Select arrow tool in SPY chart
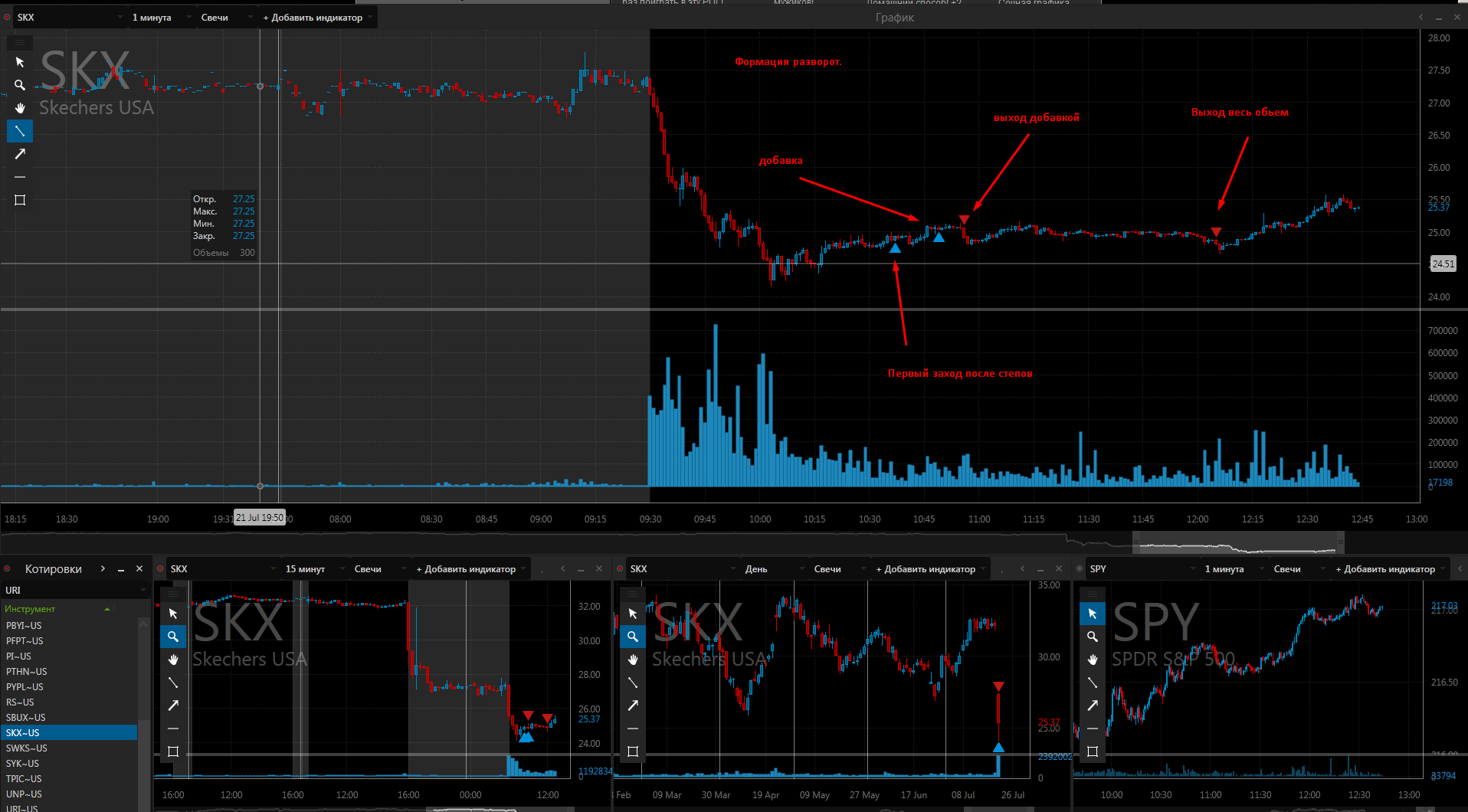The height and width of the screenshot is (812, 1468). [x=1093, y=706]
